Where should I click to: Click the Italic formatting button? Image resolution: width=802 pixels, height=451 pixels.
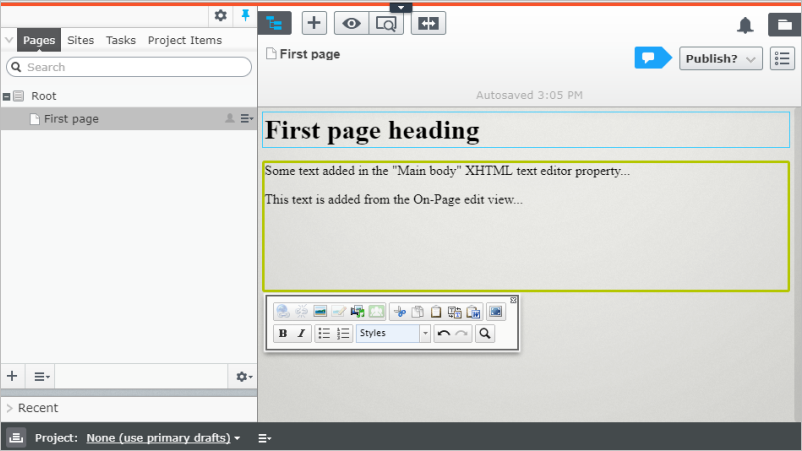tap(300, 333)
